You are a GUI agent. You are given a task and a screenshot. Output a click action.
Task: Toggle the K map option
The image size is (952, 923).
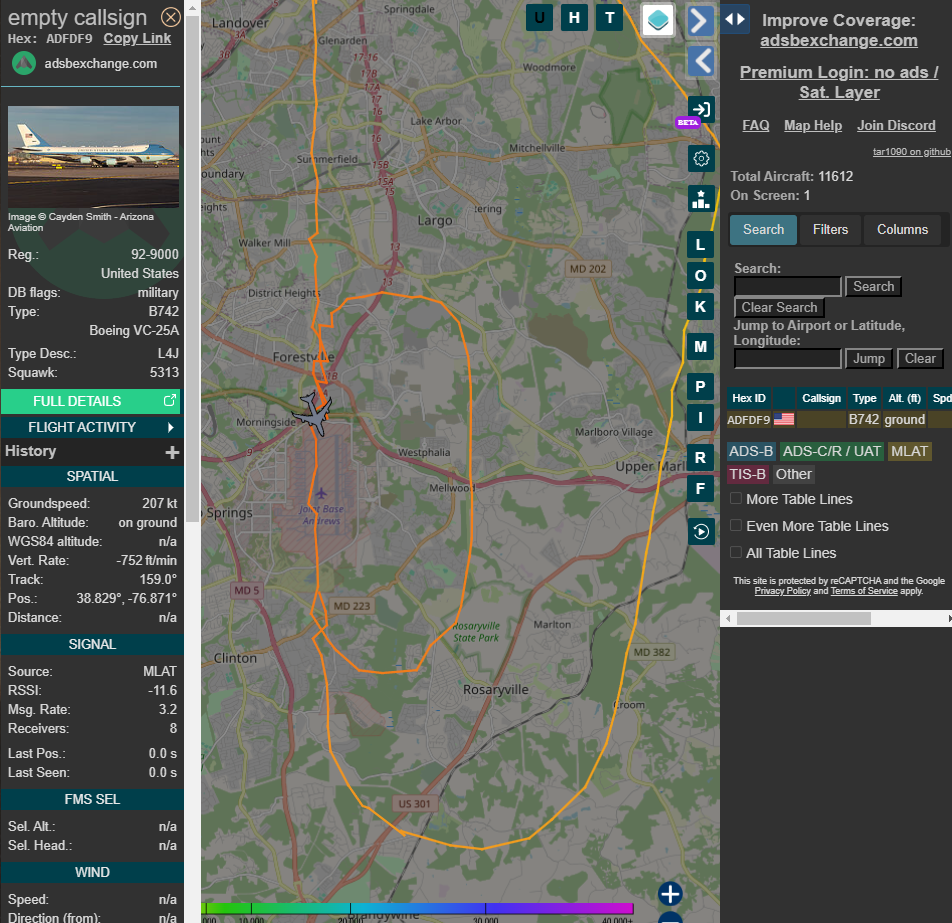pos(700,307)
